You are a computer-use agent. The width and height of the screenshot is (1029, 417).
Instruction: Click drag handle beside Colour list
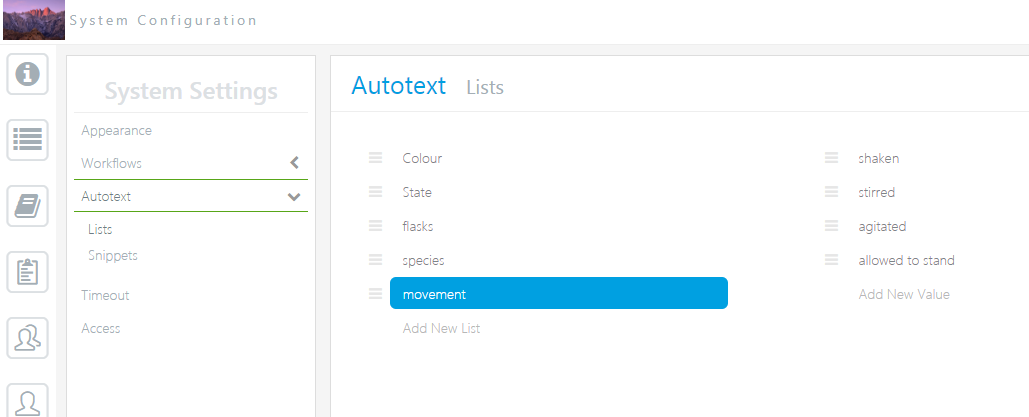pos(376,158)
